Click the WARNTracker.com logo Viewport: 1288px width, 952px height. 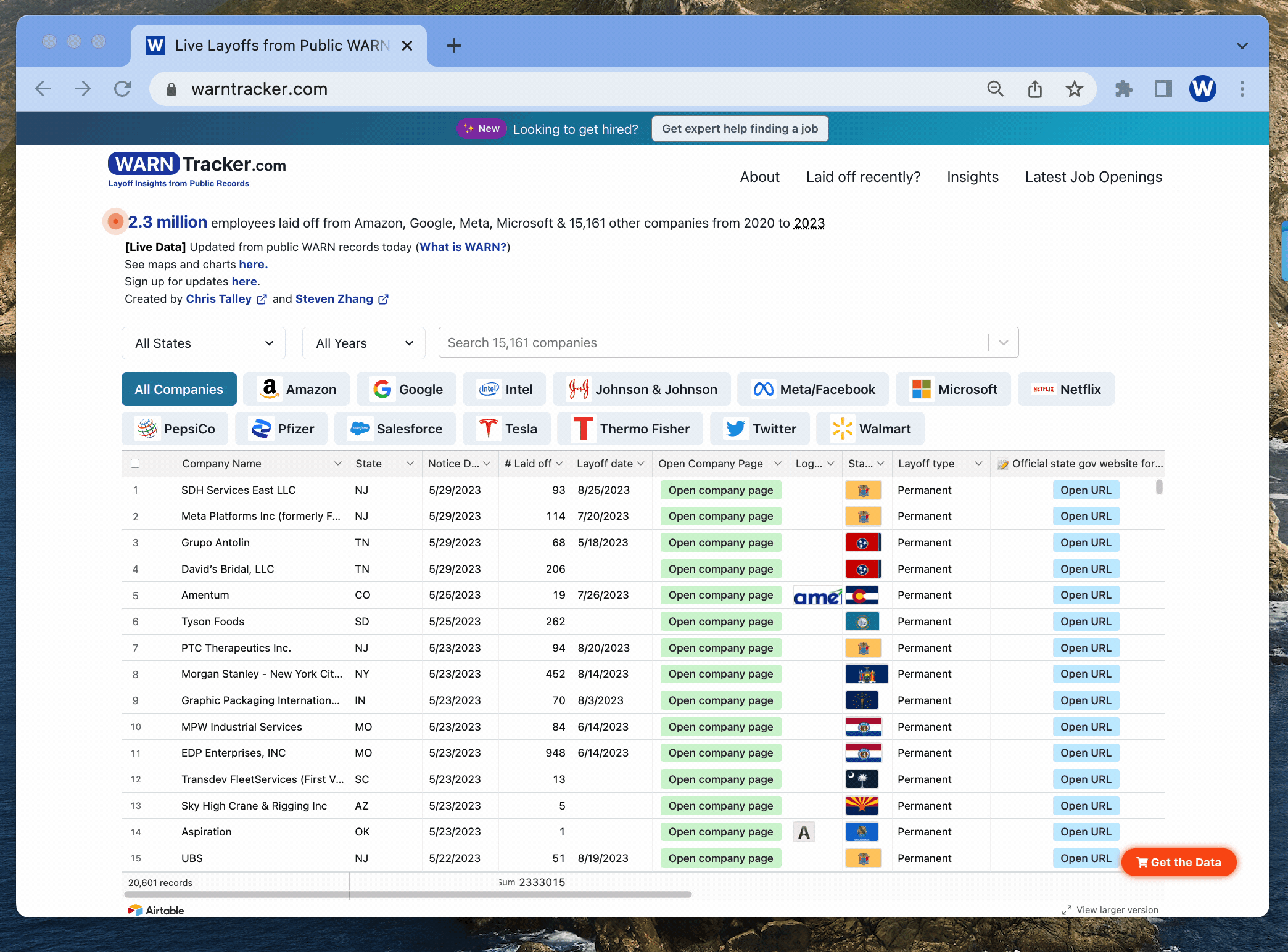(x=197, y=170)
